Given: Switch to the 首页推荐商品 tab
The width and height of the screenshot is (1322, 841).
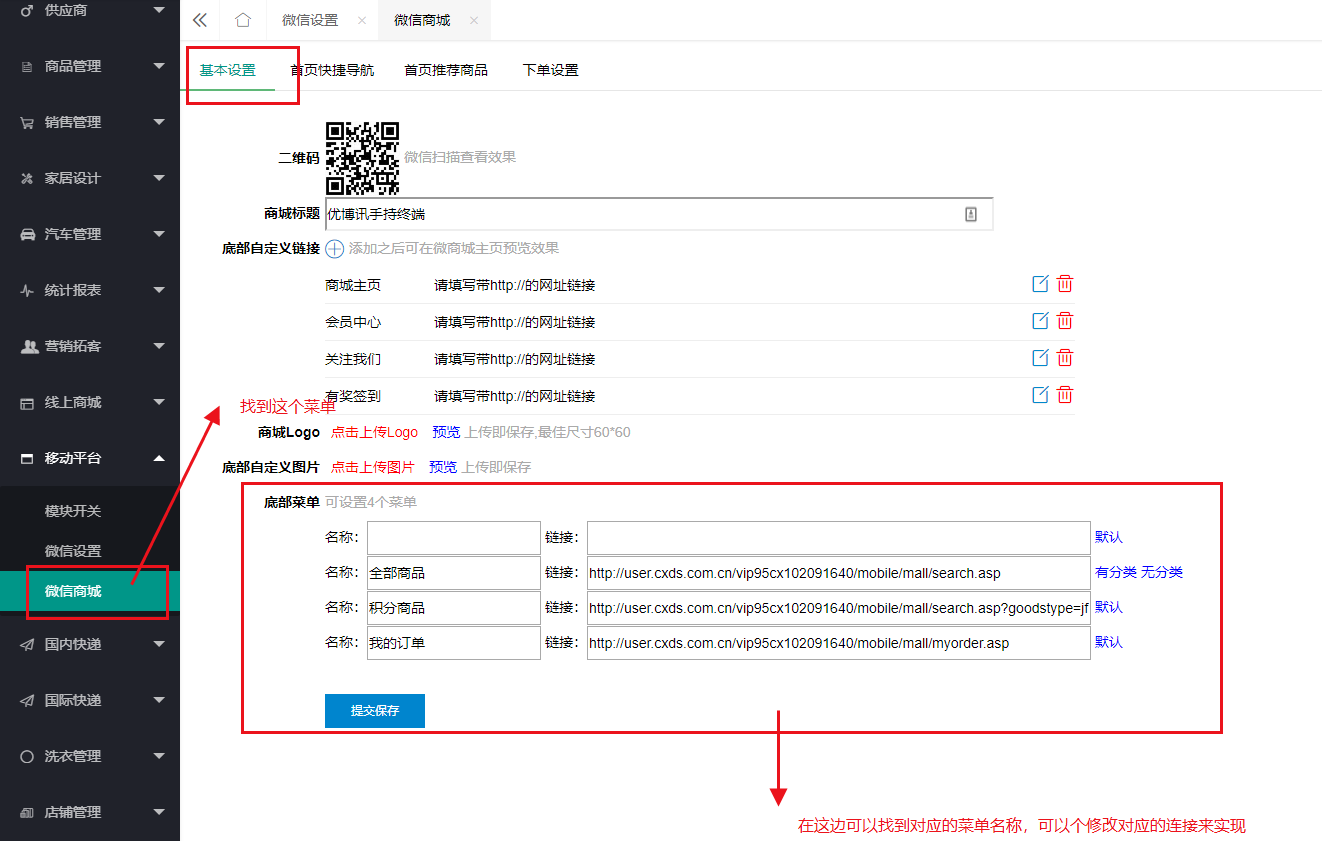Looking at the screenshot, I should [x=446, y=70].
